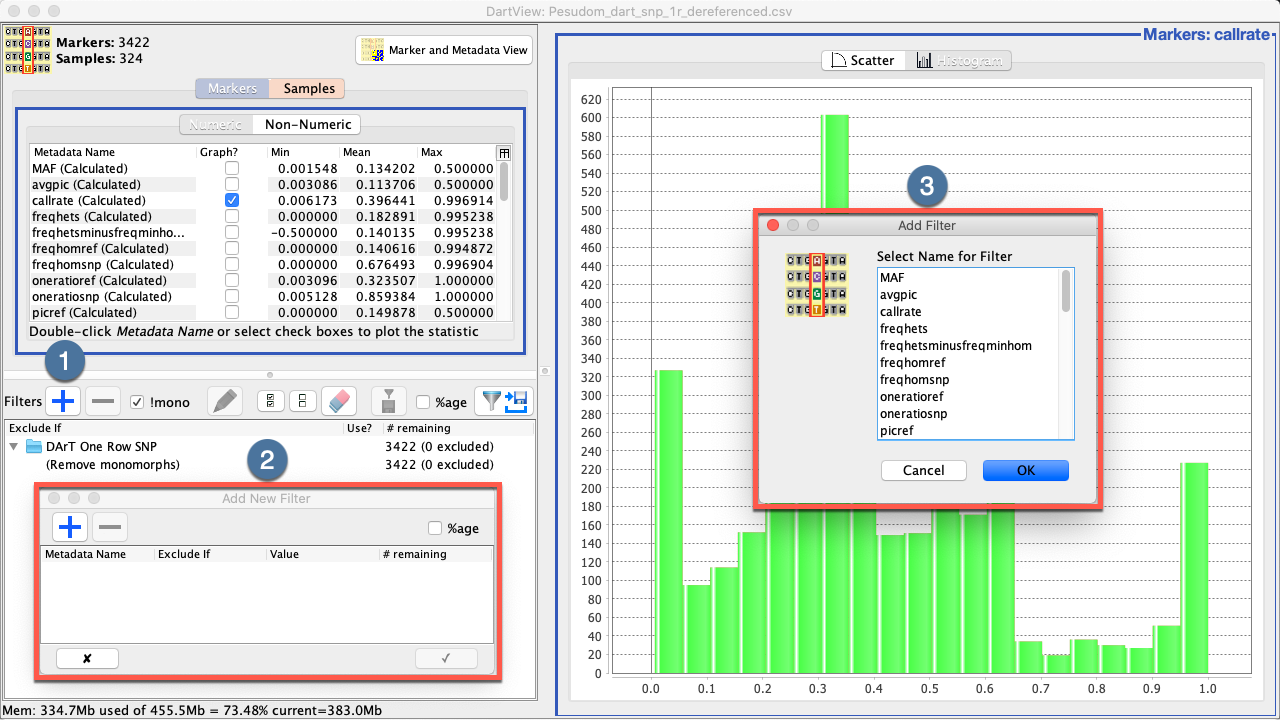Viewport: 1280px width, 720px height.
Task: Click the funnel export/save button
Action: tap(505, 402)
